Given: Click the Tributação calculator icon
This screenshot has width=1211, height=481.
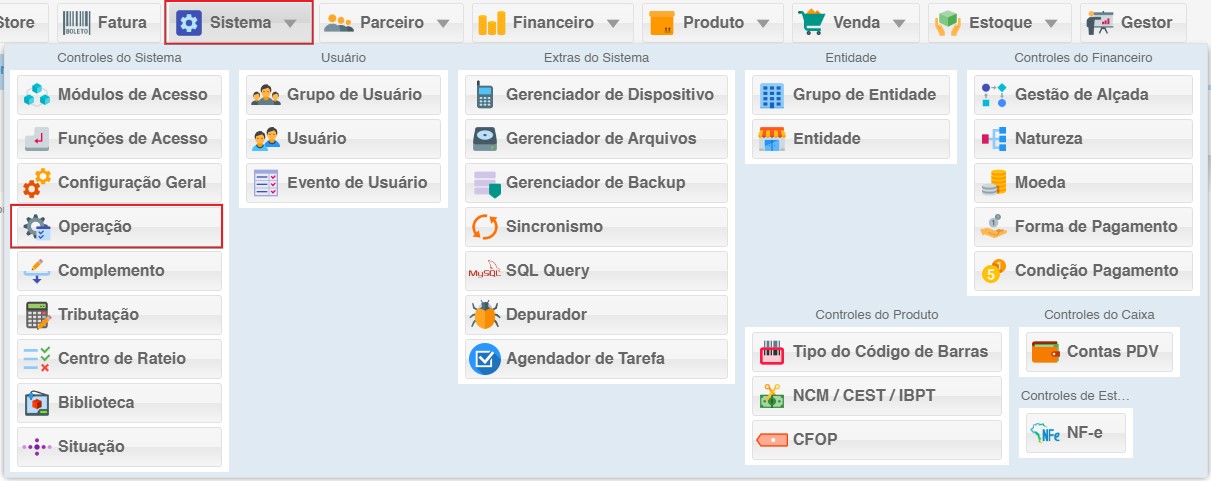Looking at the screenshot, I should [37, 315].
